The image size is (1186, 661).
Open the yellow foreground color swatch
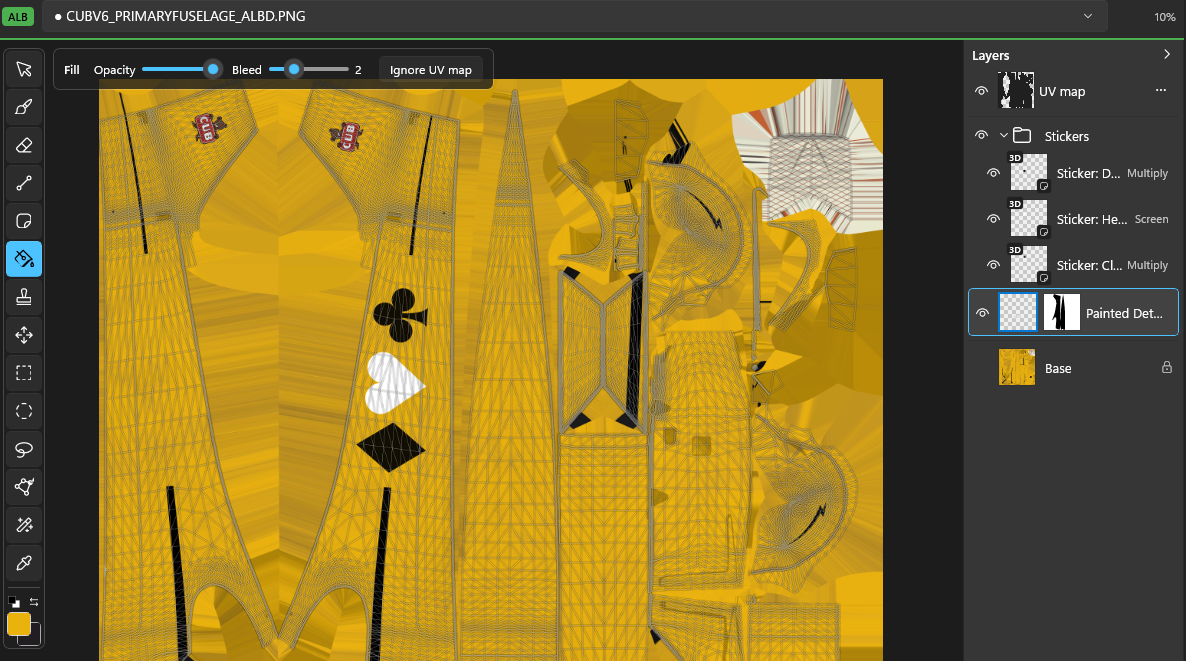(x=18, y=625)
